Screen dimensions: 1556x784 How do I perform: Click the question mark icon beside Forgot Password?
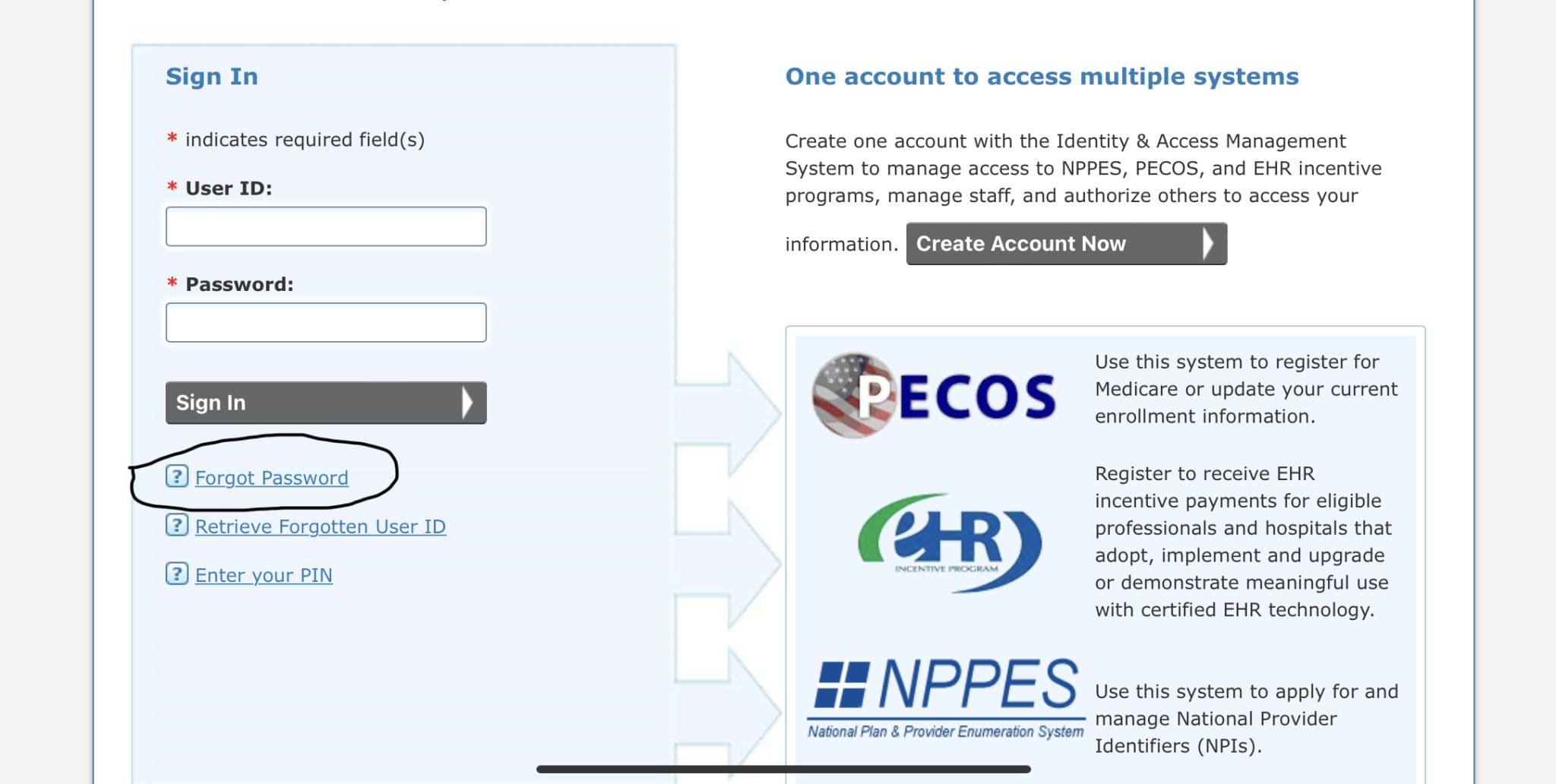click(176, 476)
